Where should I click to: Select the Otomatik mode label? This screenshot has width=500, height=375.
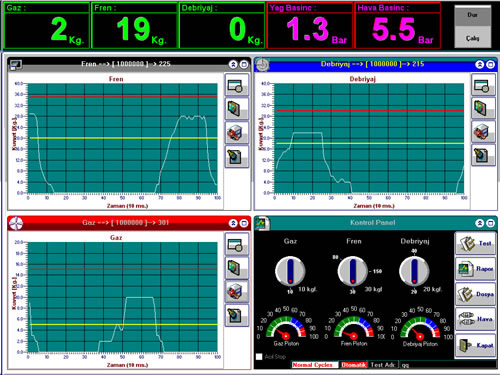point(354,365)
